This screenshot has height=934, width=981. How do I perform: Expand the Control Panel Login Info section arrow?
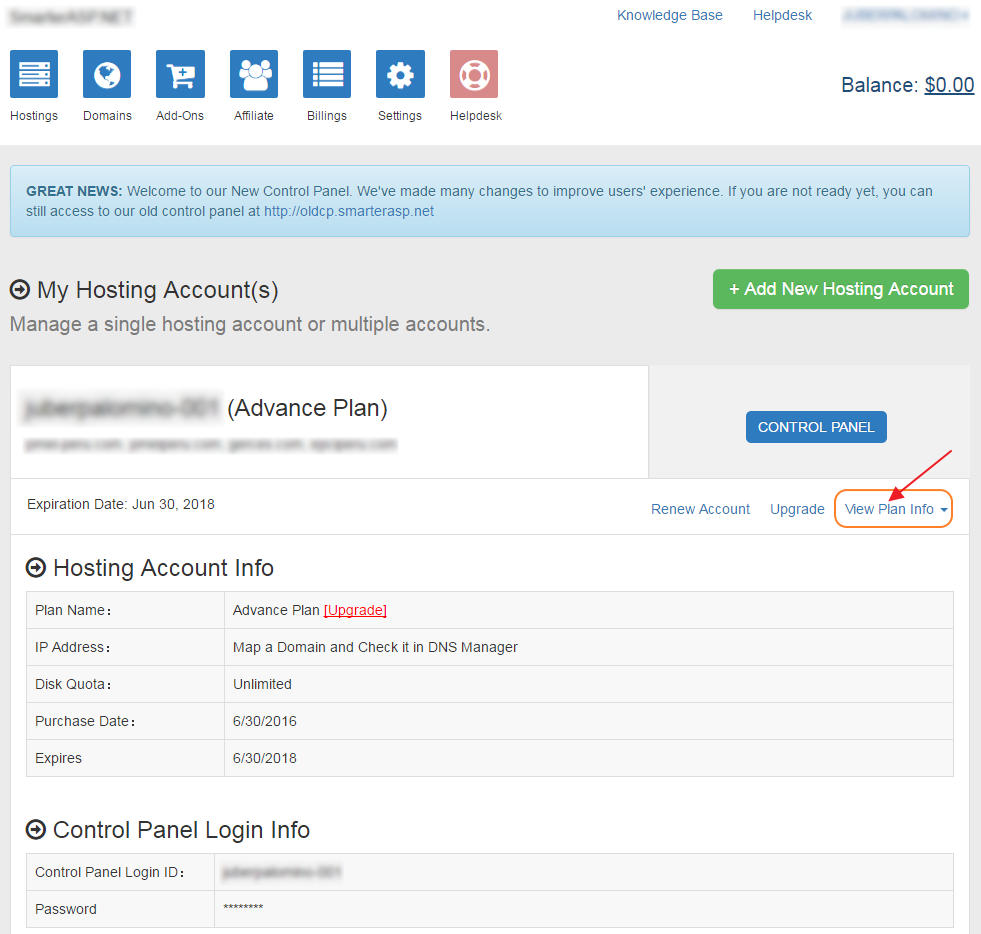point(36,830)
